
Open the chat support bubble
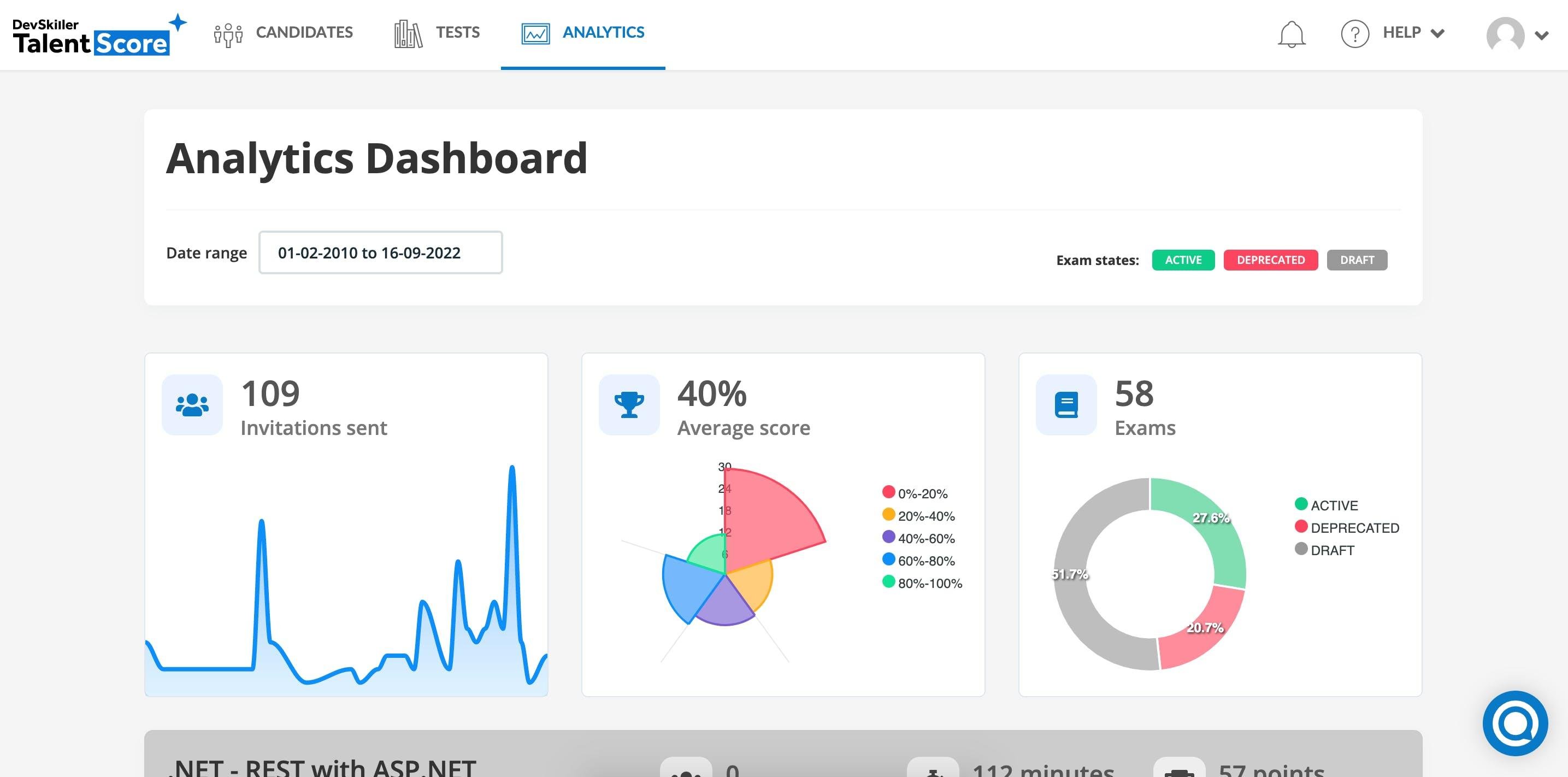(1514, 723)
